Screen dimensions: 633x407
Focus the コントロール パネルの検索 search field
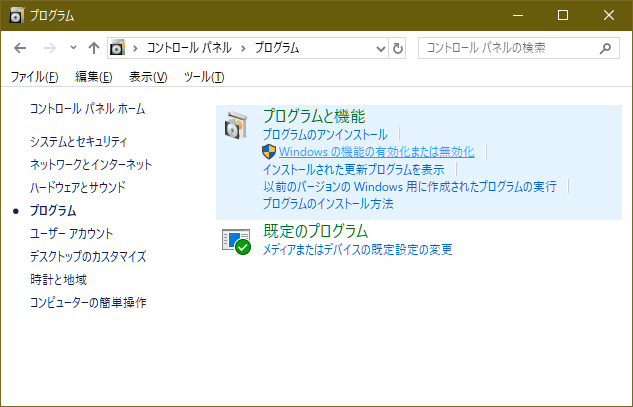519,48
